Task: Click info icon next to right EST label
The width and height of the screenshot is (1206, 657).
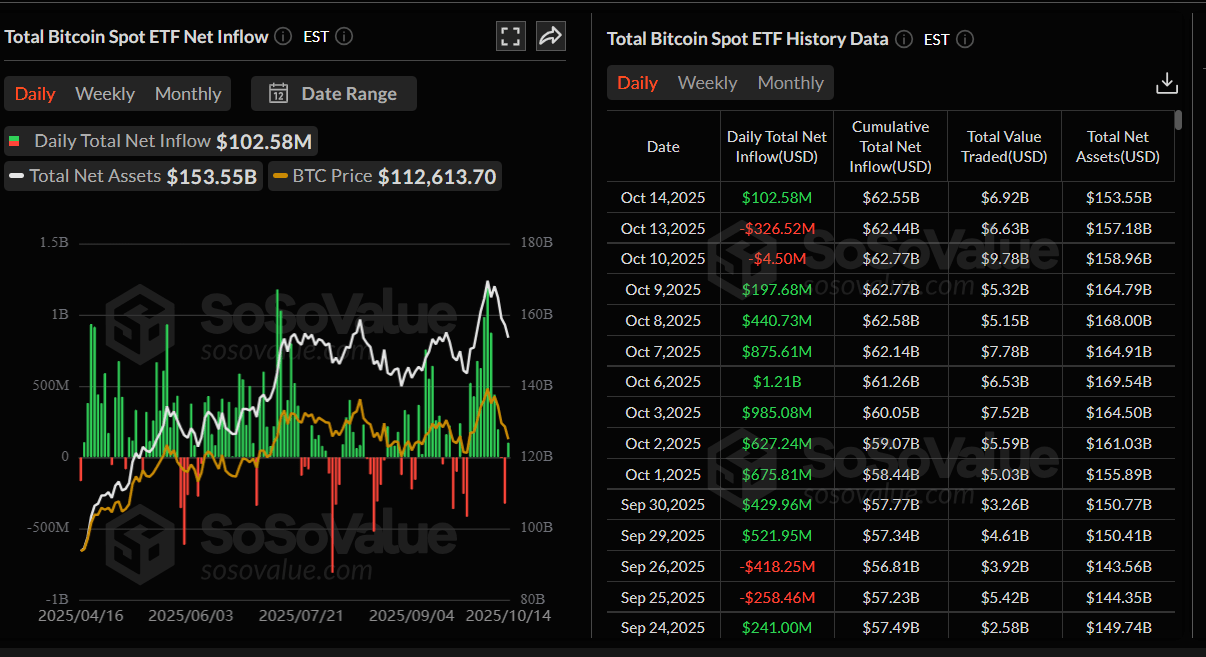Action: tap(964, 40)
